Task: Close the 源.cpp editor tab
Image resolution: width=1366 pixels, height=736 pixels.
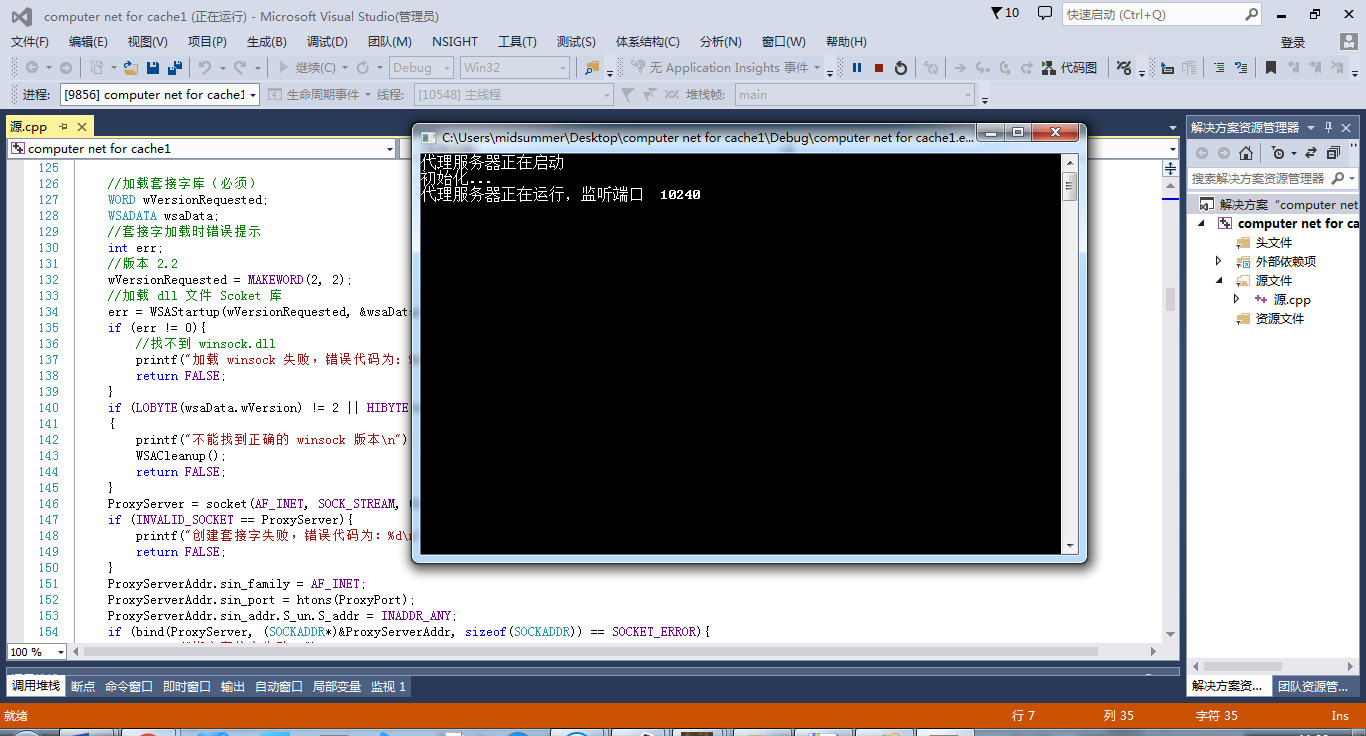Action: [81, 127]
